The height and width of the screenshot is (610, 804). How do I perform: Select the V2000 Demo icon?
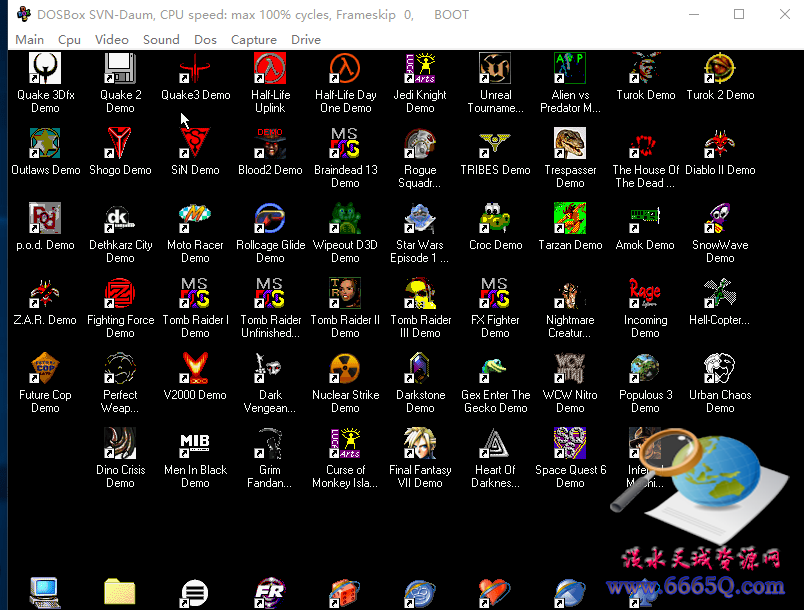coord(195,368)
